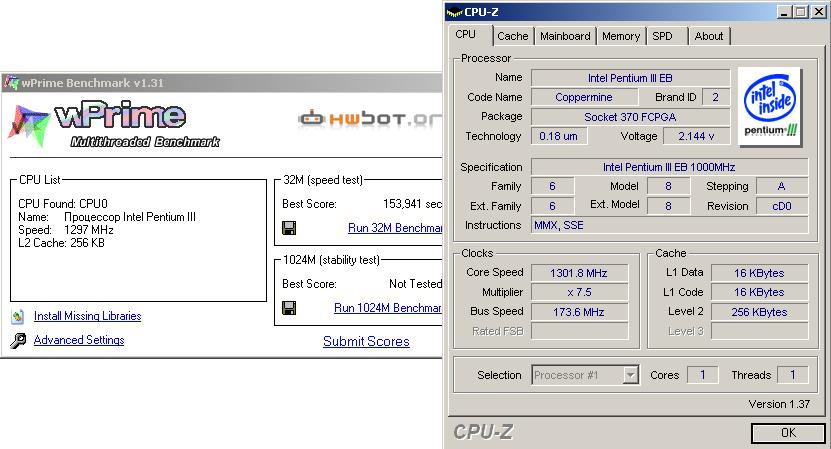
Task: Click the Stepping value A
Action: point(782,187)
